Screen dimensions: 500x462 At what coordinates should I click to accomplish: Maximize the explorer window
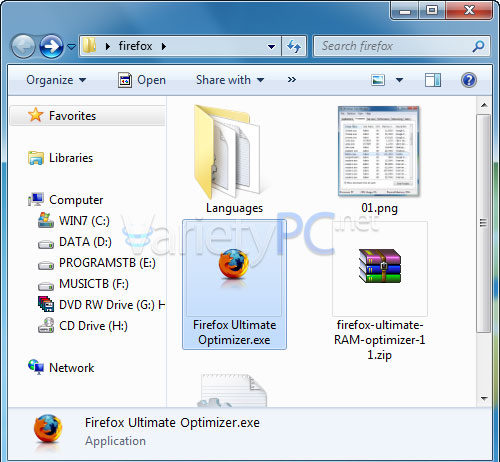tap(432, 11)
